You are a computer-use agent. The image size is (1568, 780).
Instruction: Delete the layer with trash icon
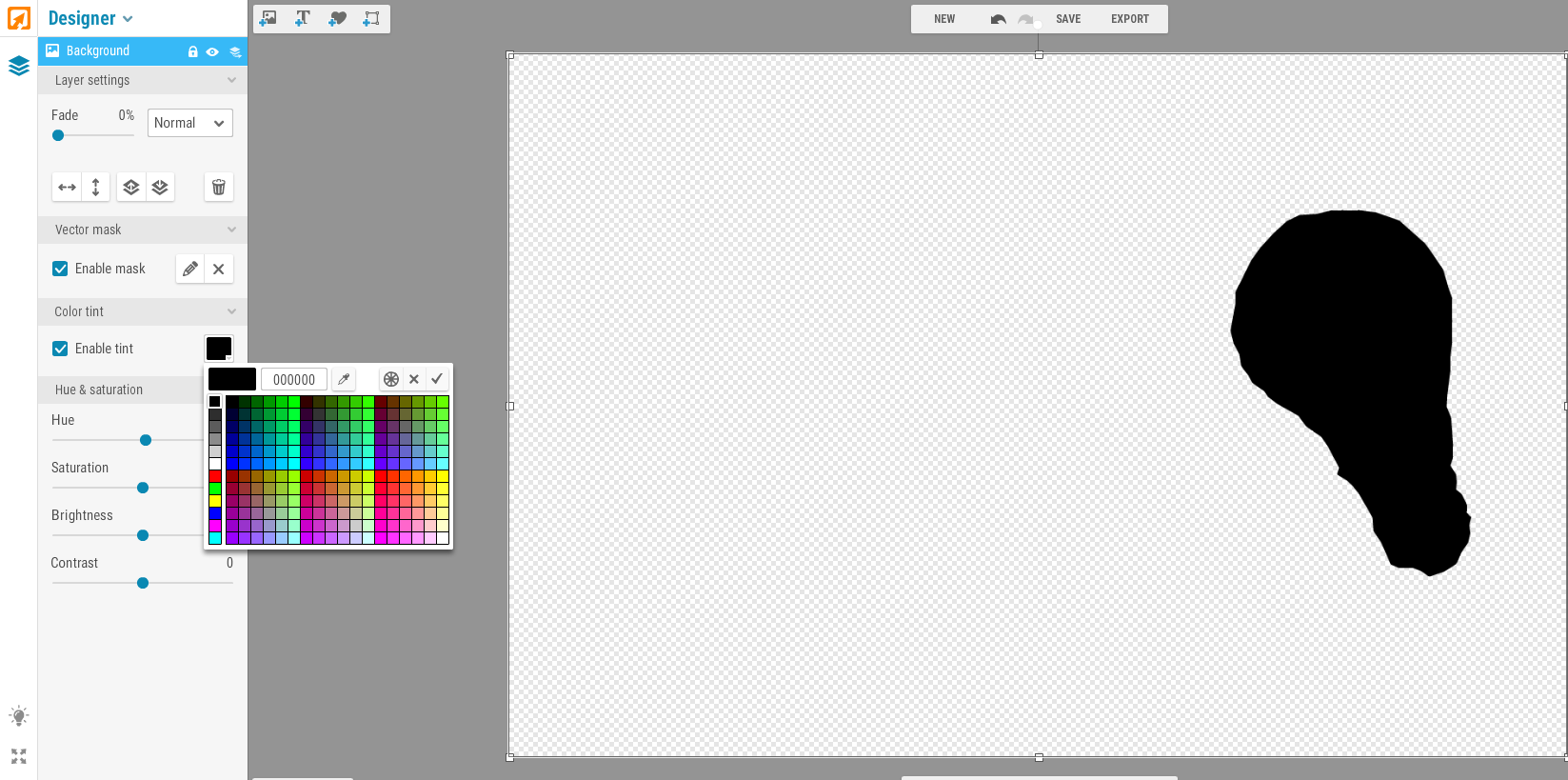click(219, 188)
